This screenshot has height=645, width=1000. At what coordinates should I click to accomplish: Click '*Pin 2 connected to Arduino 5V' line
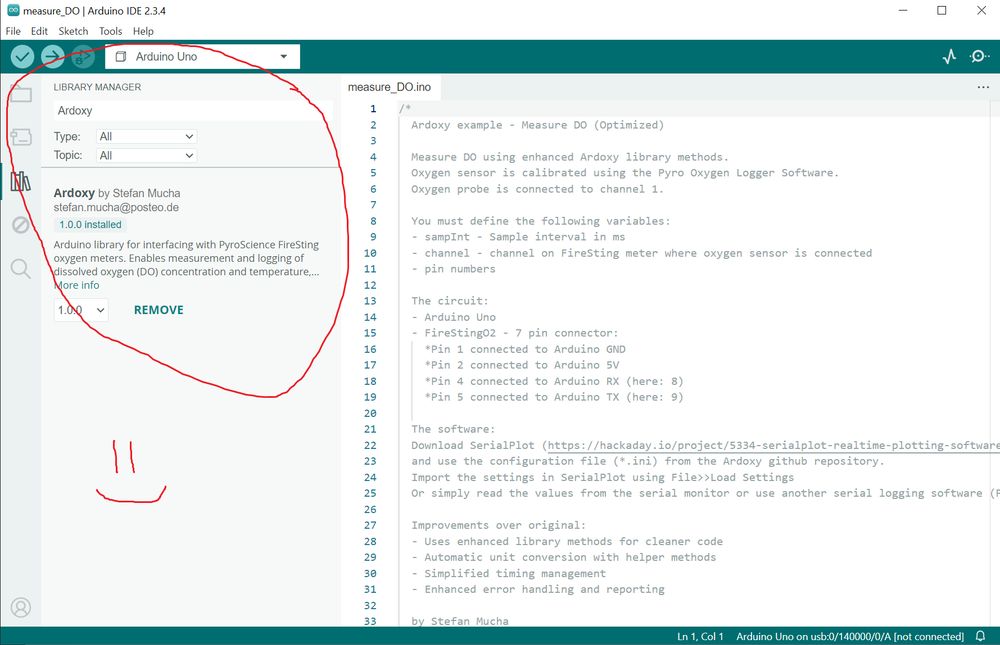click(522, 365)
